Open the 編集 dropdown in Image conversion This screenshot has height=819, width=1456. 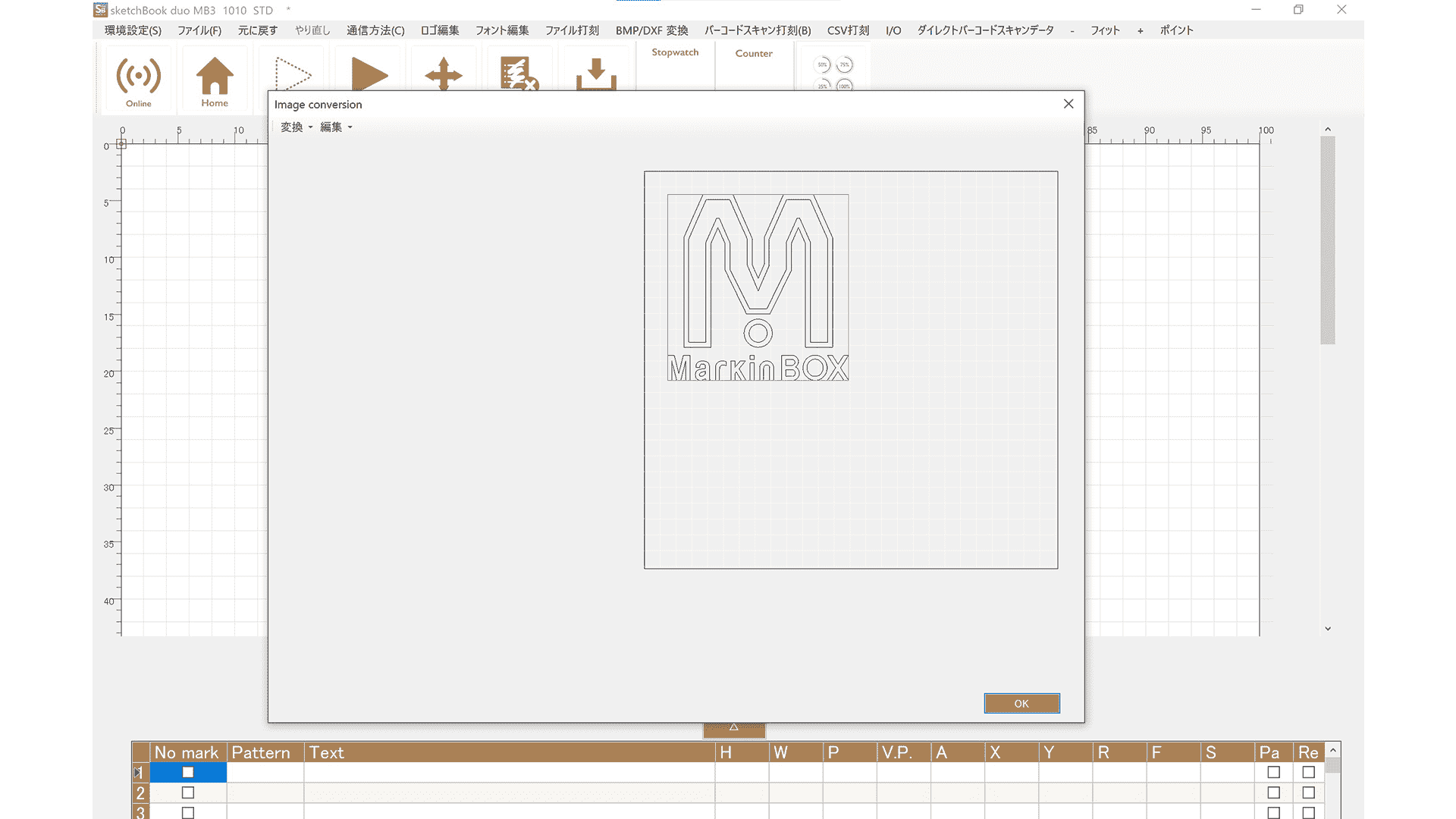pos(336,127)
